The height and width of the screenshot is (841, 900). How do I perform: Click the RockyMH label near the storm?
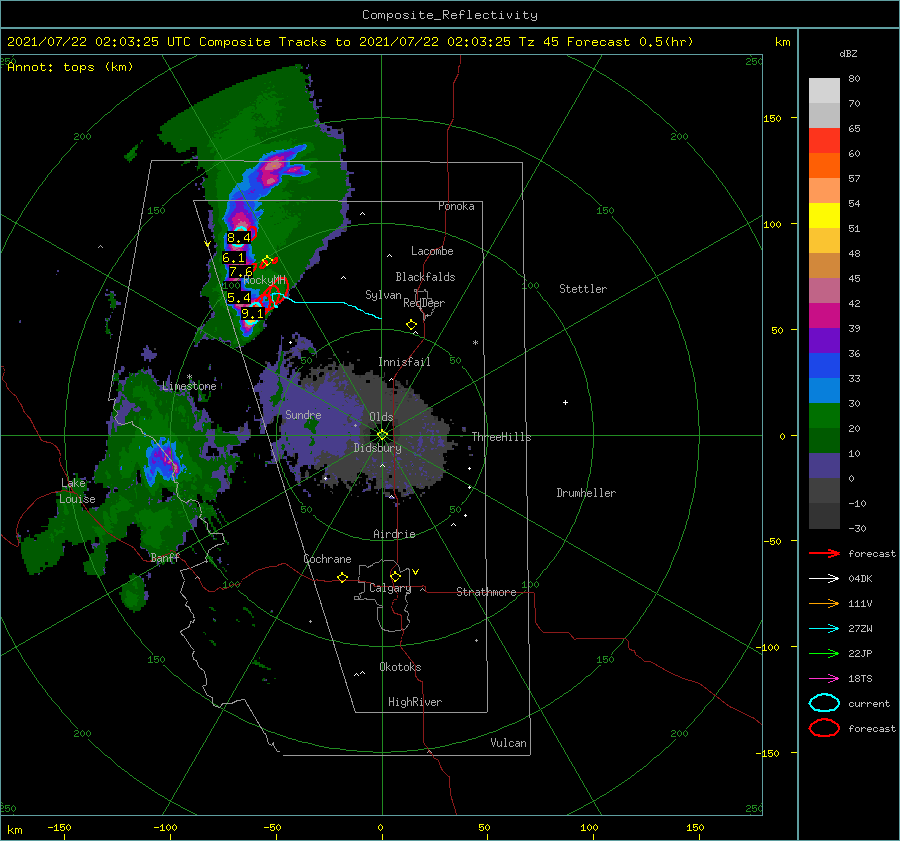point(265,280)
